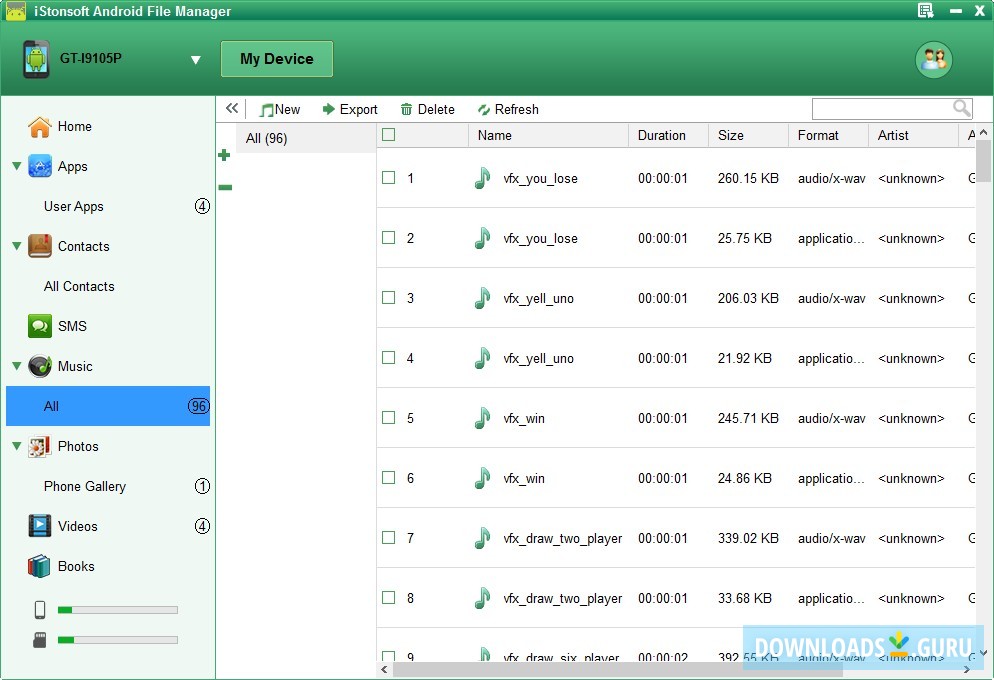Click the Home icon in sidebar

click(x=39, y=127)
